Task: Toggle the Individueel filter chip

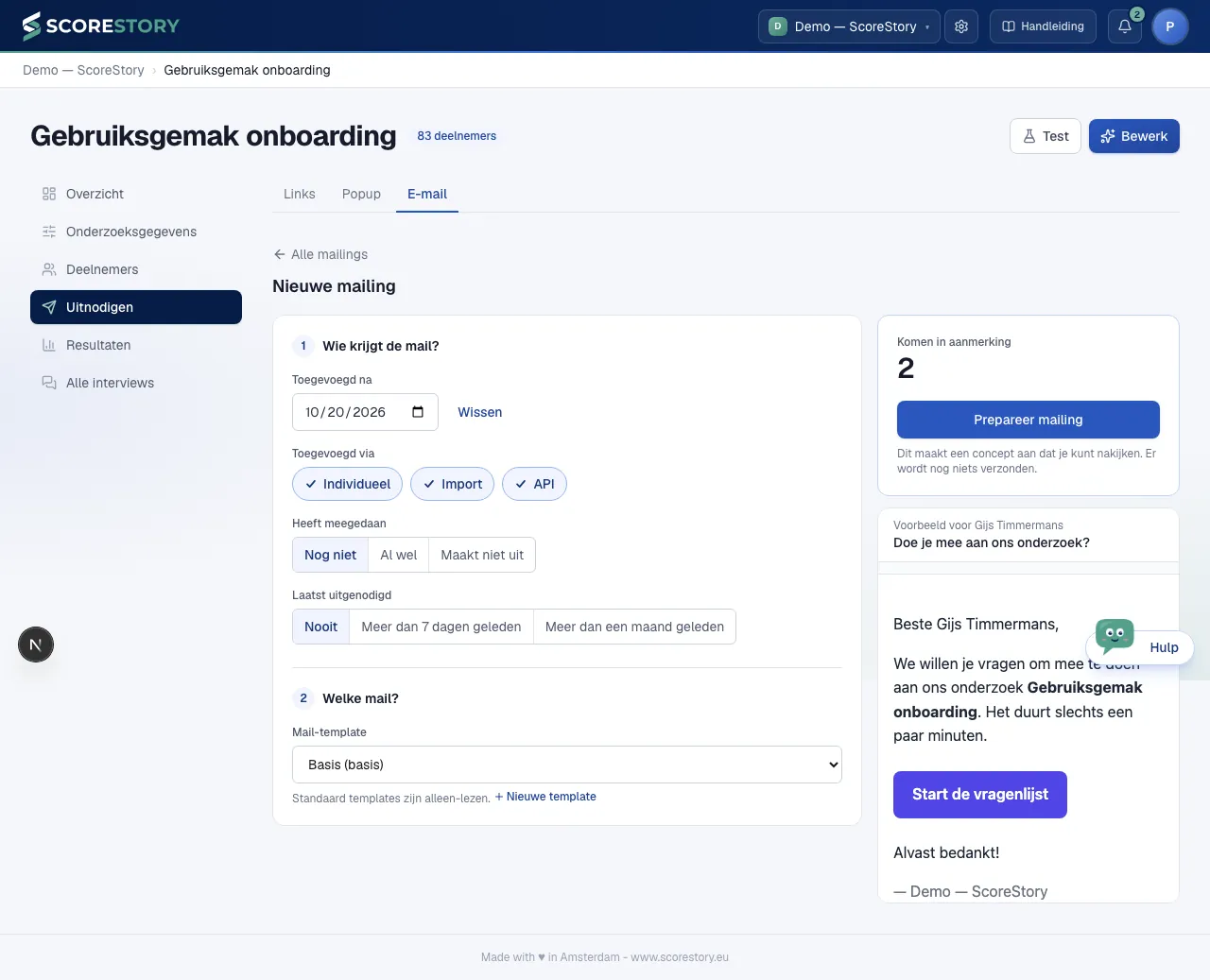Action: tap(348, 484)
